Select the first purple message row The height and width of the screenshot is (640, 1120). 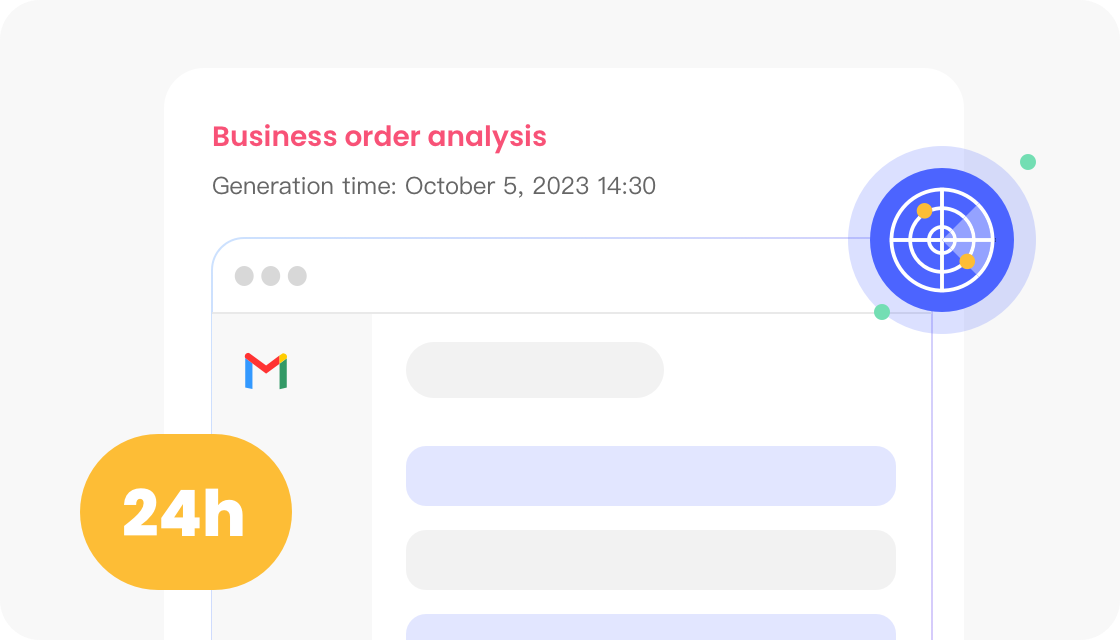click(x=650, y=476)
